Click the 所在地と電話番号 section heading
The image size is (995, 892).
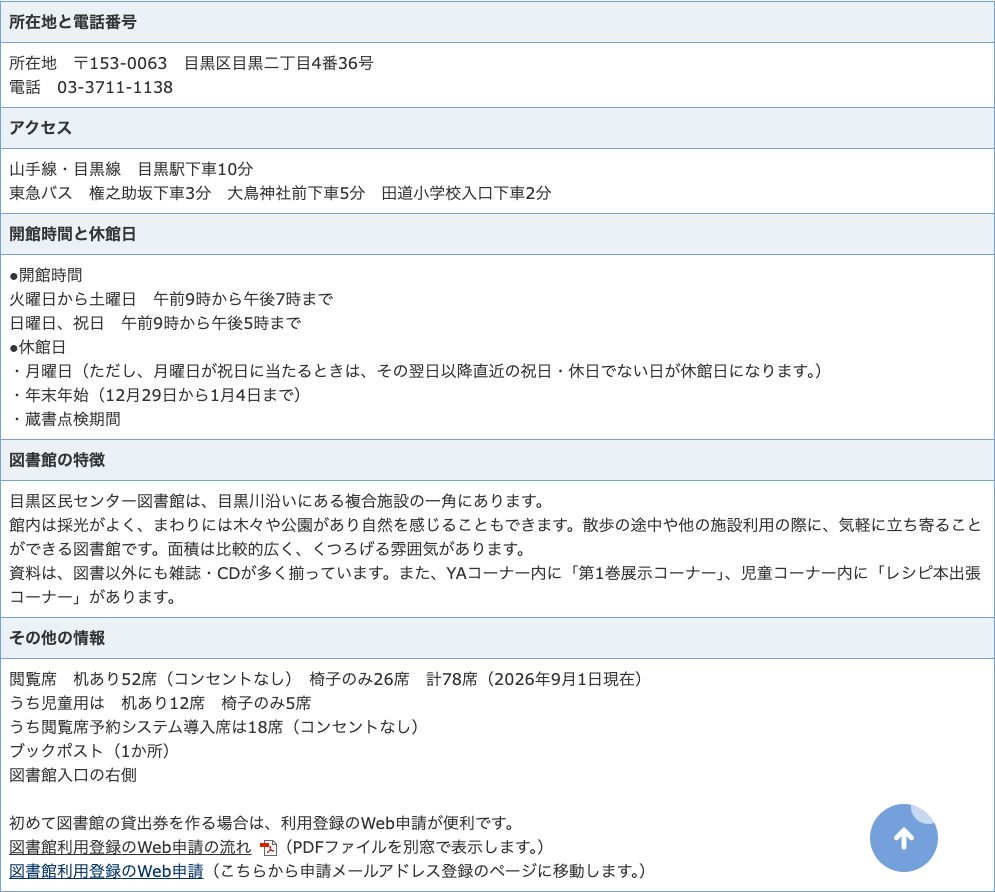72,22
